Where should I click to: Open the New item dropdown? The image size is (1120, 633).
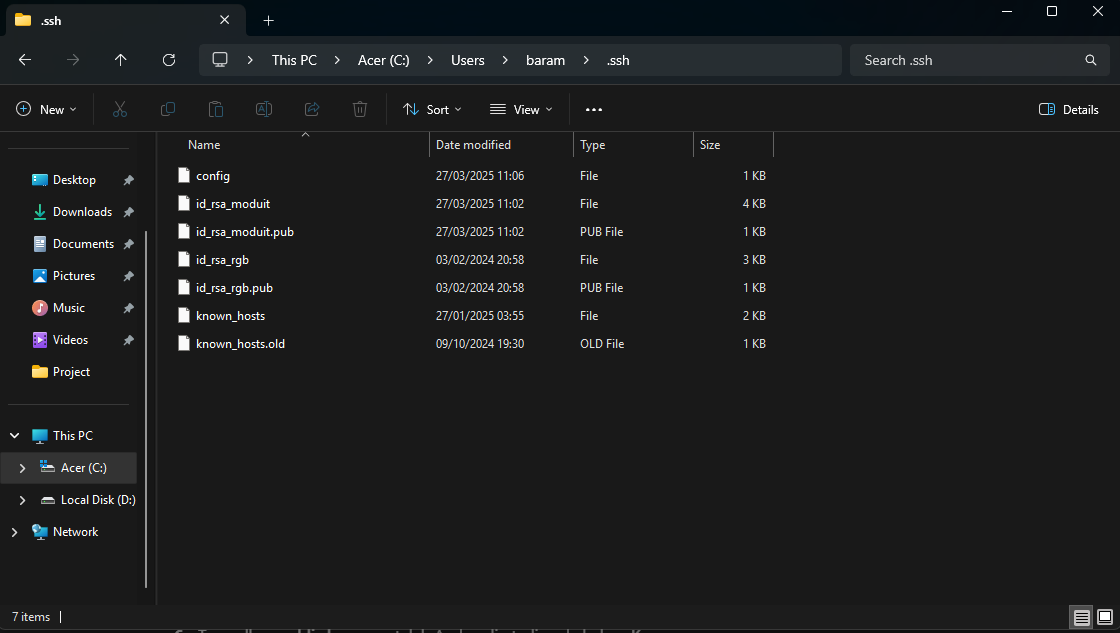point(47,109)
